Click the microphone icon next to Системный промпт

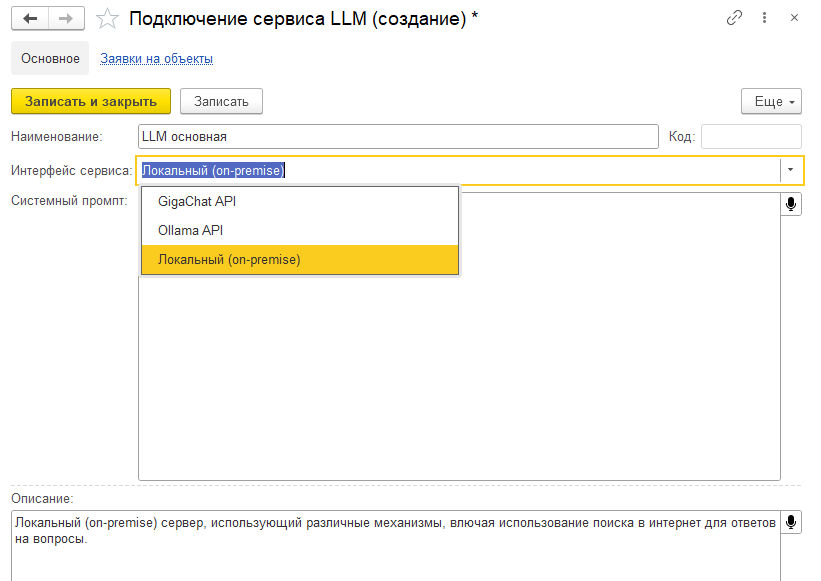coord(791,203)
